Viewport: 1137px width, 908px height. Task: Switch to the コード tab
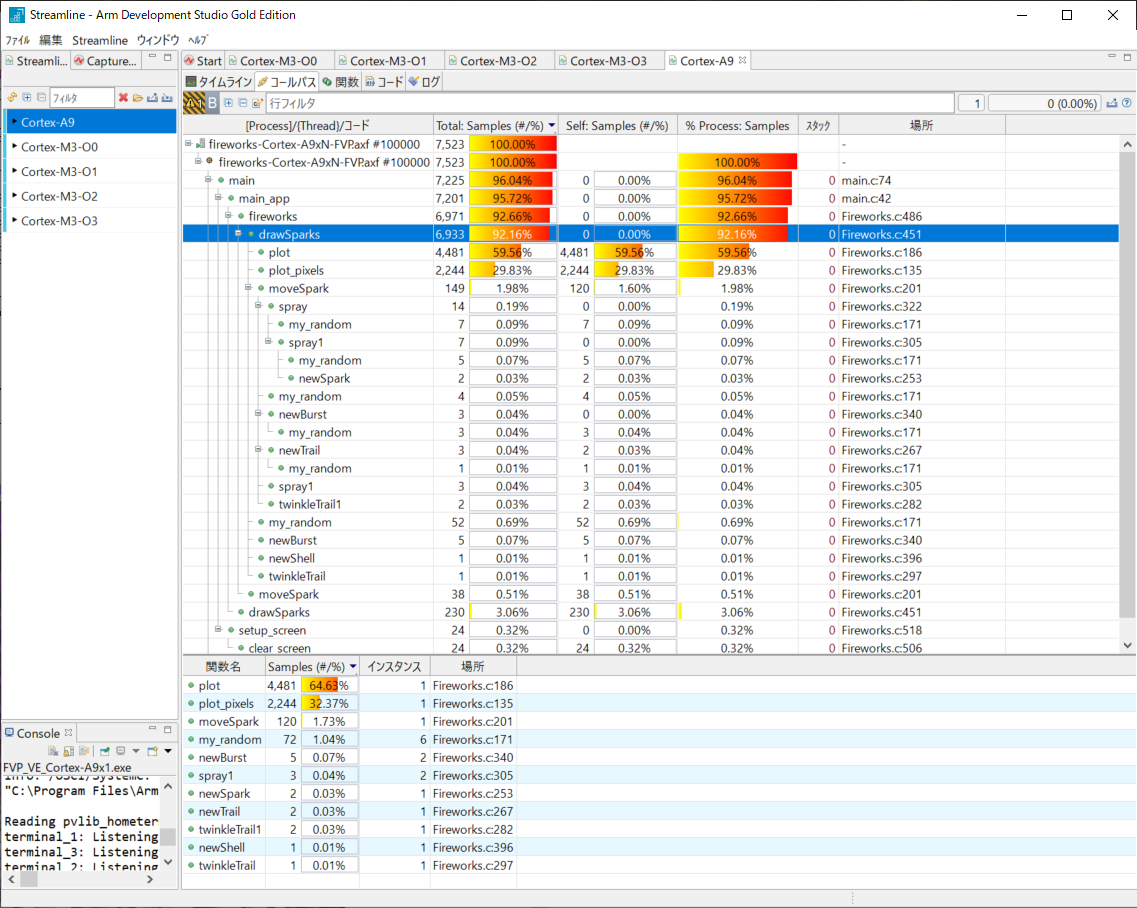pos(384,82)
